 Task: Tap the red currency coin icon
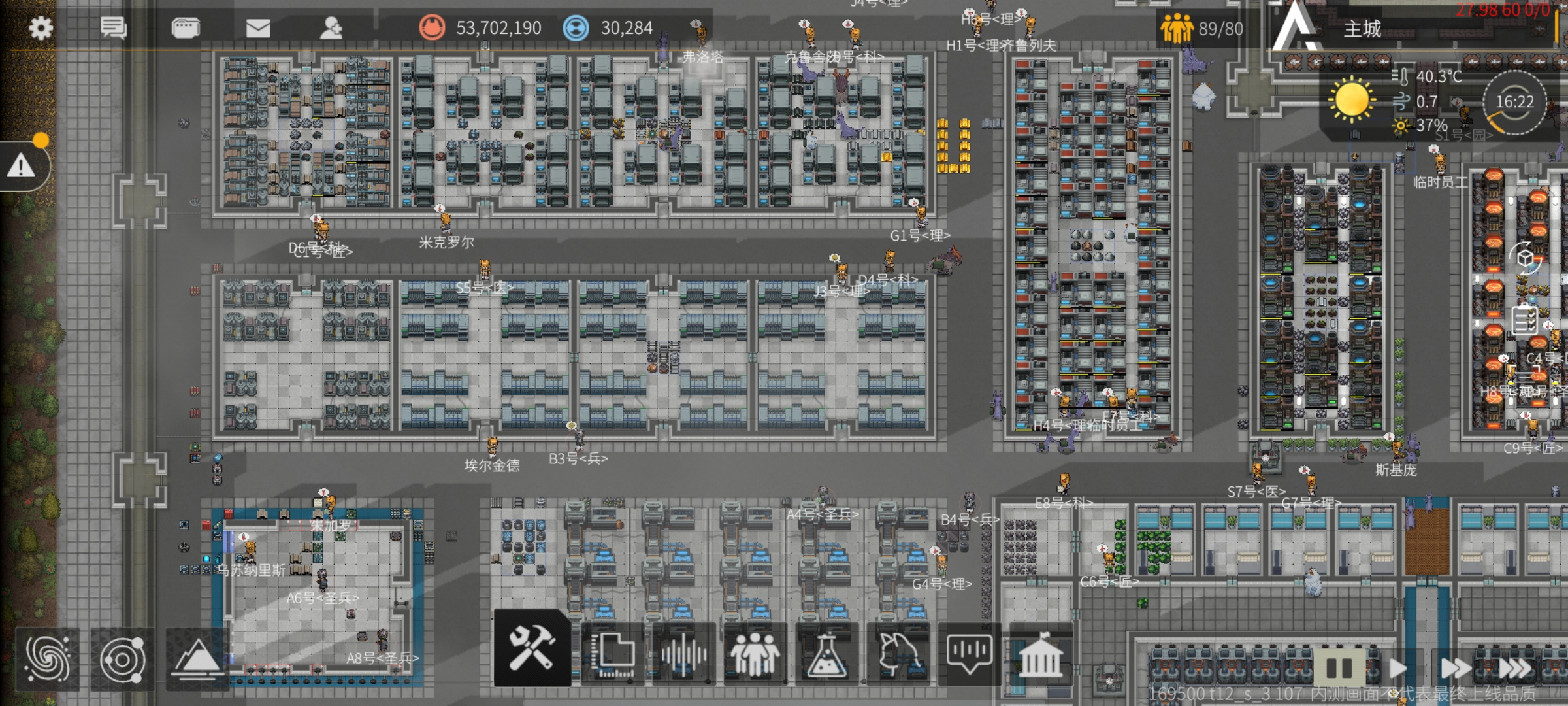(432, 28)
